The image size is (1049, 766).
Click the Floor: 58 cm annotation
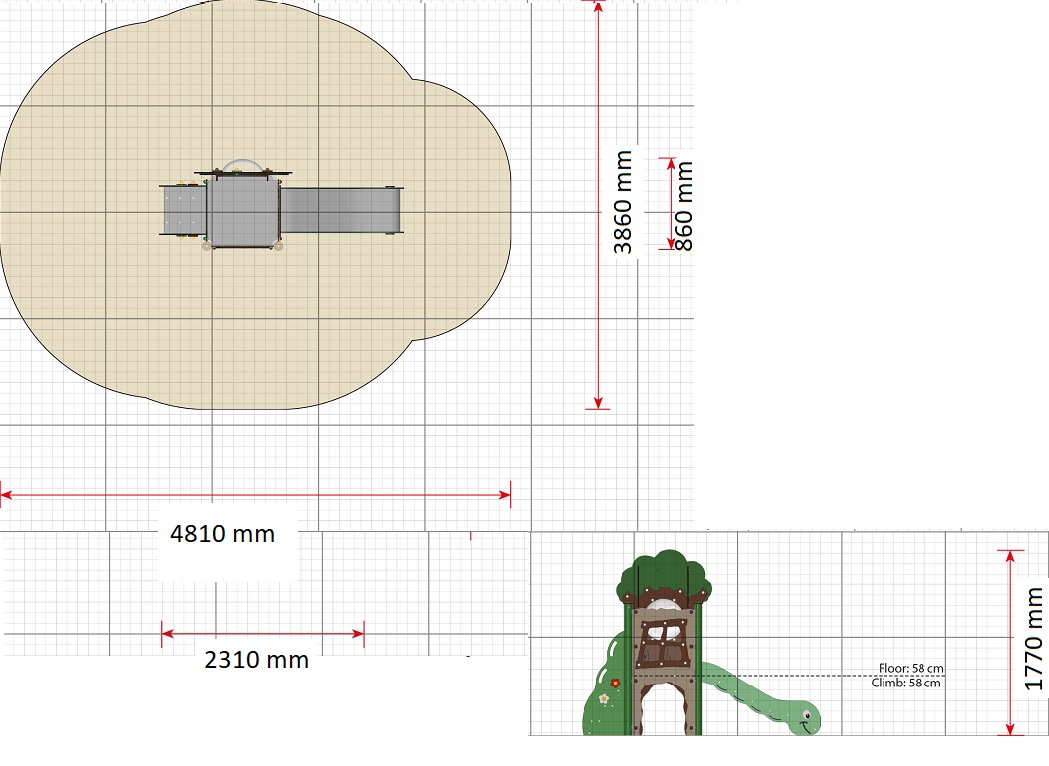pos(911,668)
